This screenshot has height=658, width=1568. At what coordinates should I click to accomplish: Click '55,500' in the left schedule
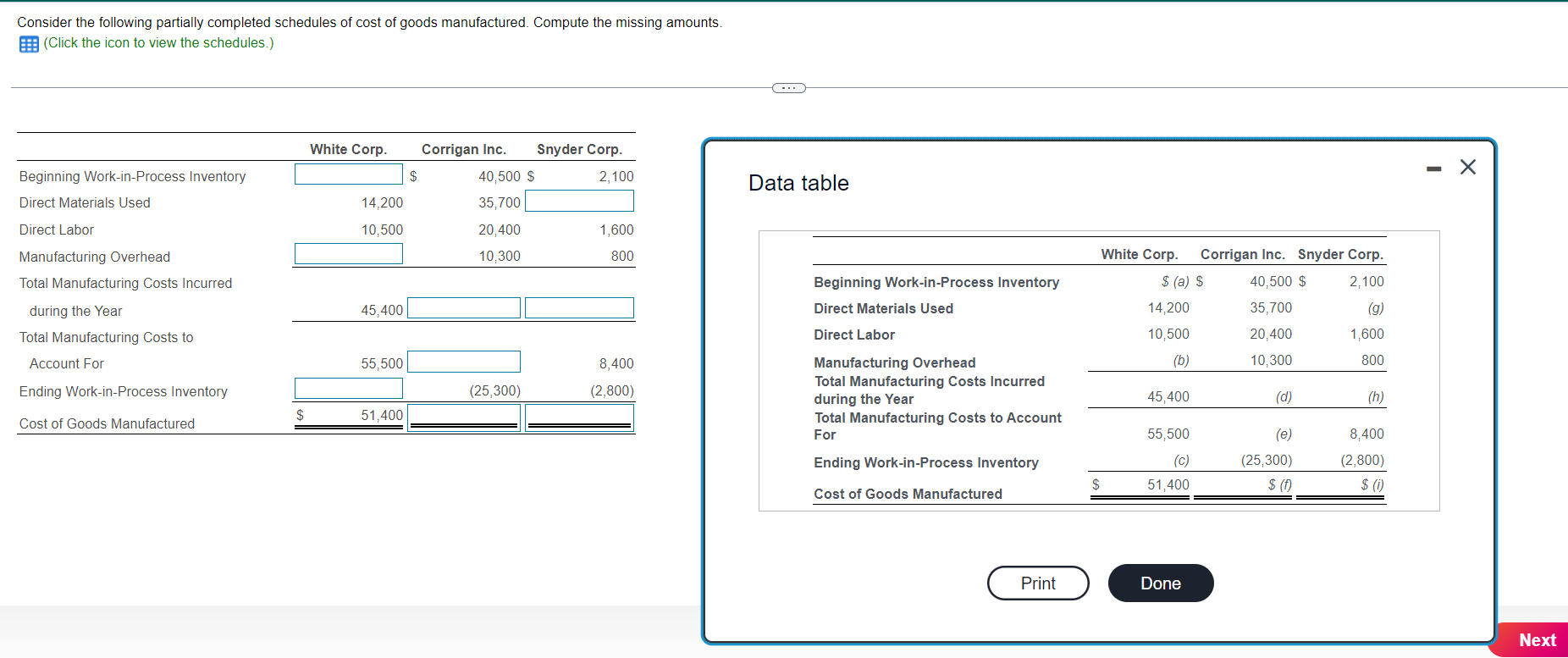point(382,364)
